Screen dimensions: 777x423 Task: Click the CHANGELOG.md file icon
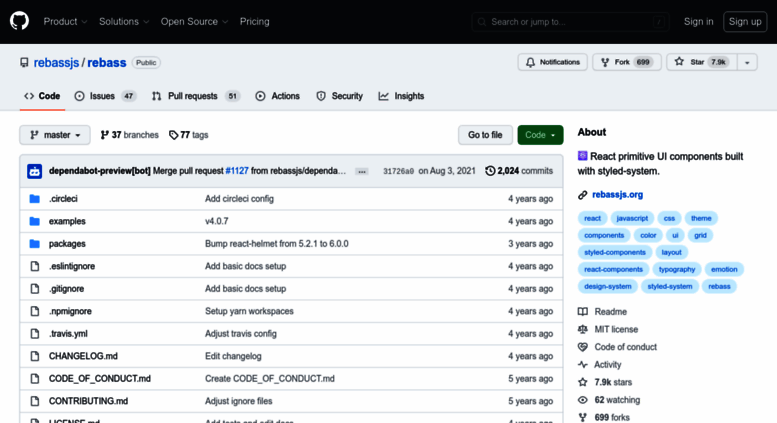(x=35, y=356)
